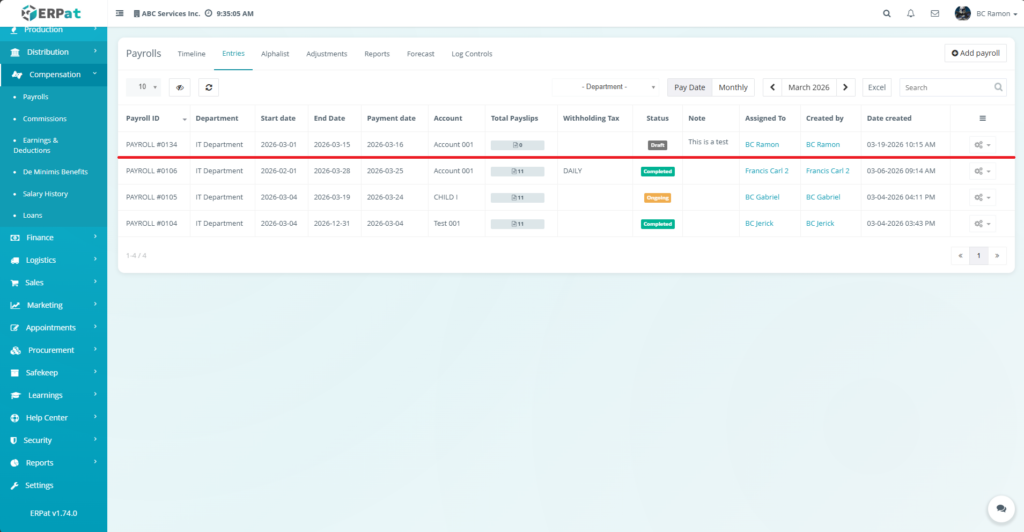Open the Department filter dropdown
This screenshot has width=1024, height=532.
[x=606, y=87]
